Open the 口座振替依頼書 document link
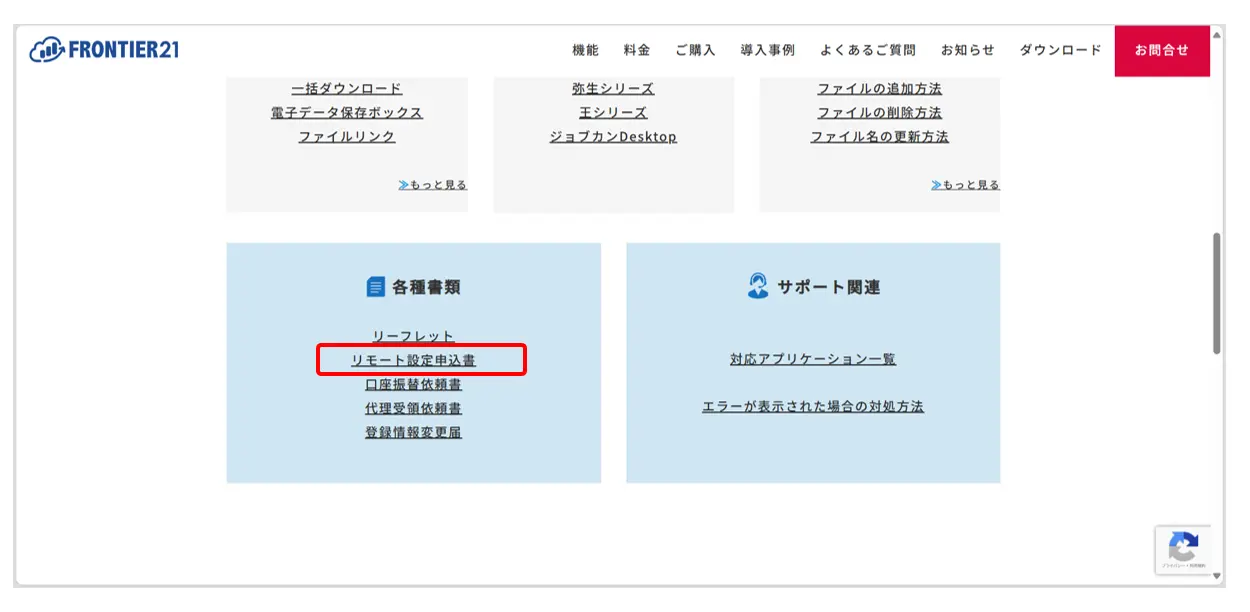Screen dimensions: 1250x612 pyautogui.click(x=413, y=384)
